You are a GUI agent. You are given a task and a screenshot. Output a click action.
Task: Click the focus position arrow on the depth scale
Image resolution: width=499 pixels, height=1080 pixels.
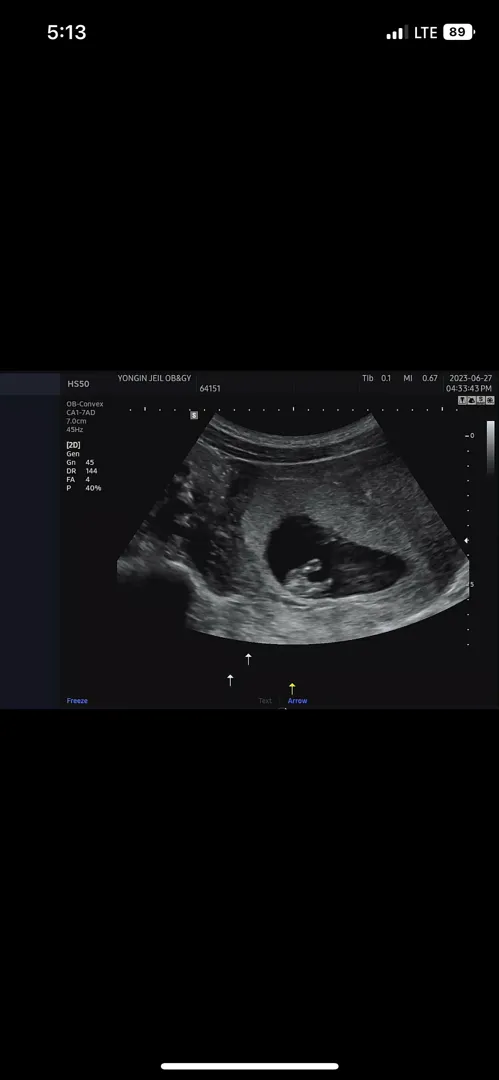(x=468, y=541)
